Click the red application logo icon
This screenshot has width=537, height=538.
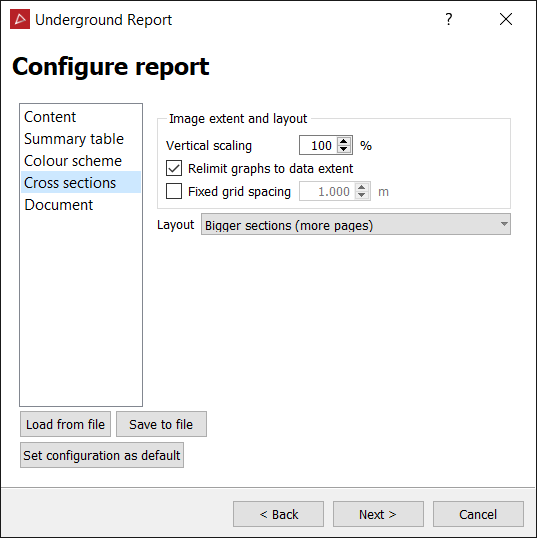click(x=20, y=19)
